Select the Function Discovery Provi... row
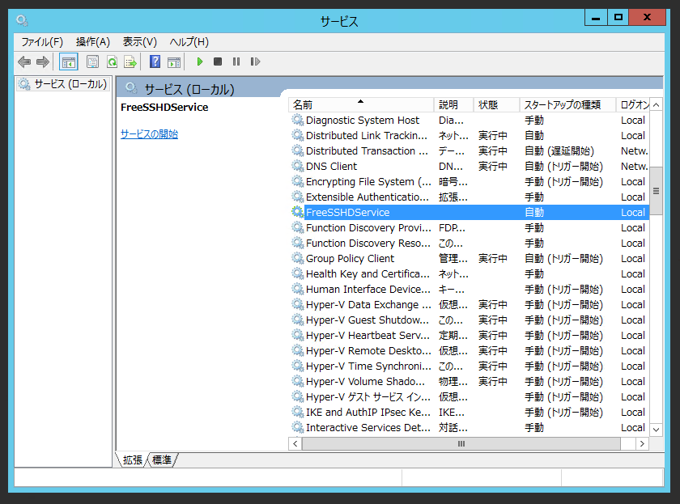The height and width of the screenshot is (504, 680). [469, 228]
